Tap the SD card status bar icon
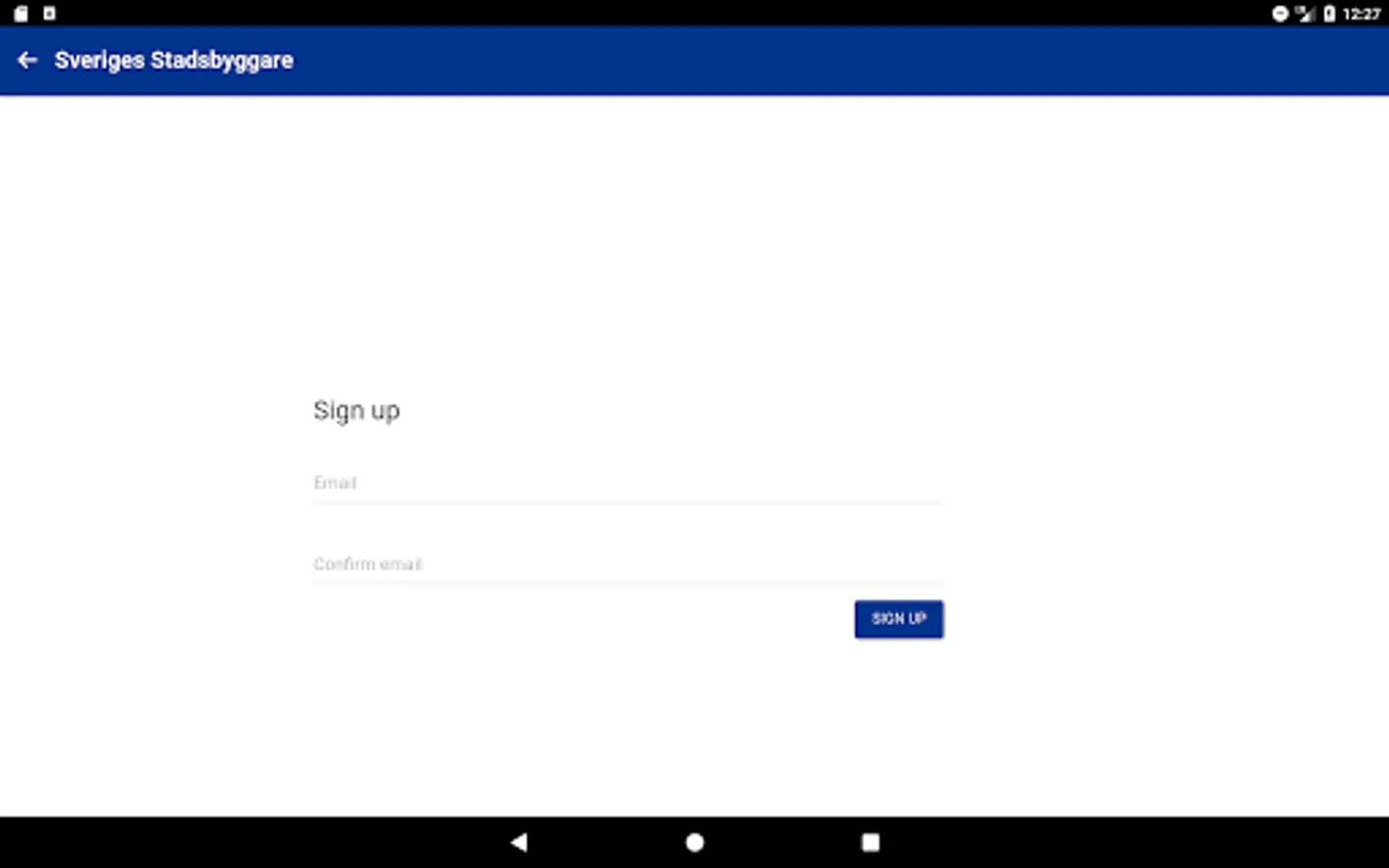1389x868 pixels. (x=20, y=14)
